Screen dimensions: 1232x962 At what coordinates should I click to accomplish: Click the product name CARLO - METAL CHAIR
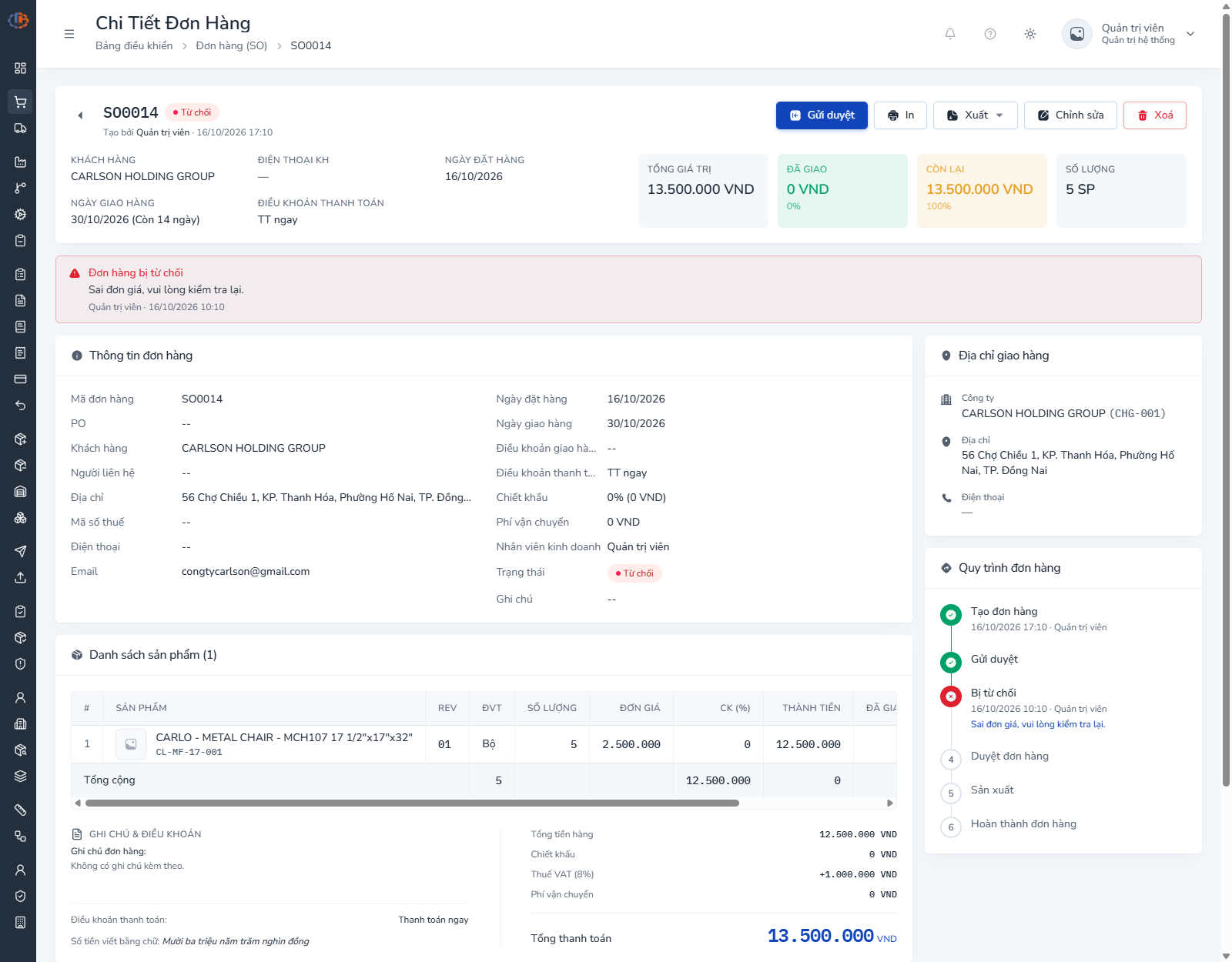click(284, 737)
